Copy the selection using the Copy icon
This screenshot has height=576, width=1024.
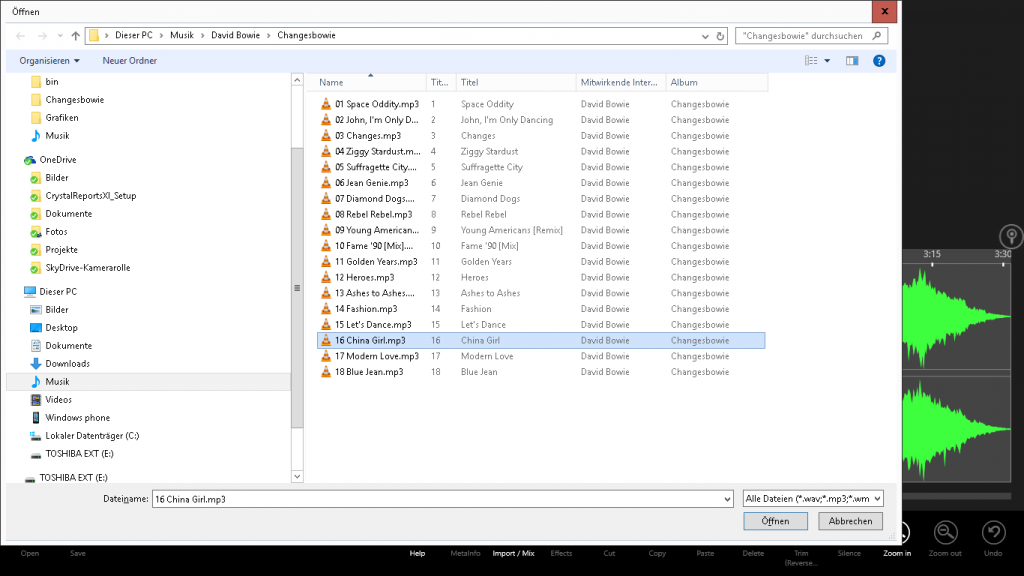pos(657,553)
